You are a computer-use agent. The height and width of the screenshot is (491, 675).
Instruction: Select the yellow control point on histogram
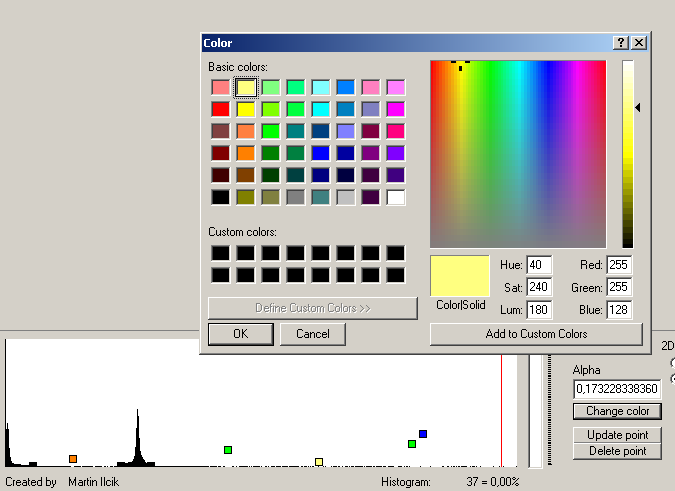(319, 461)
